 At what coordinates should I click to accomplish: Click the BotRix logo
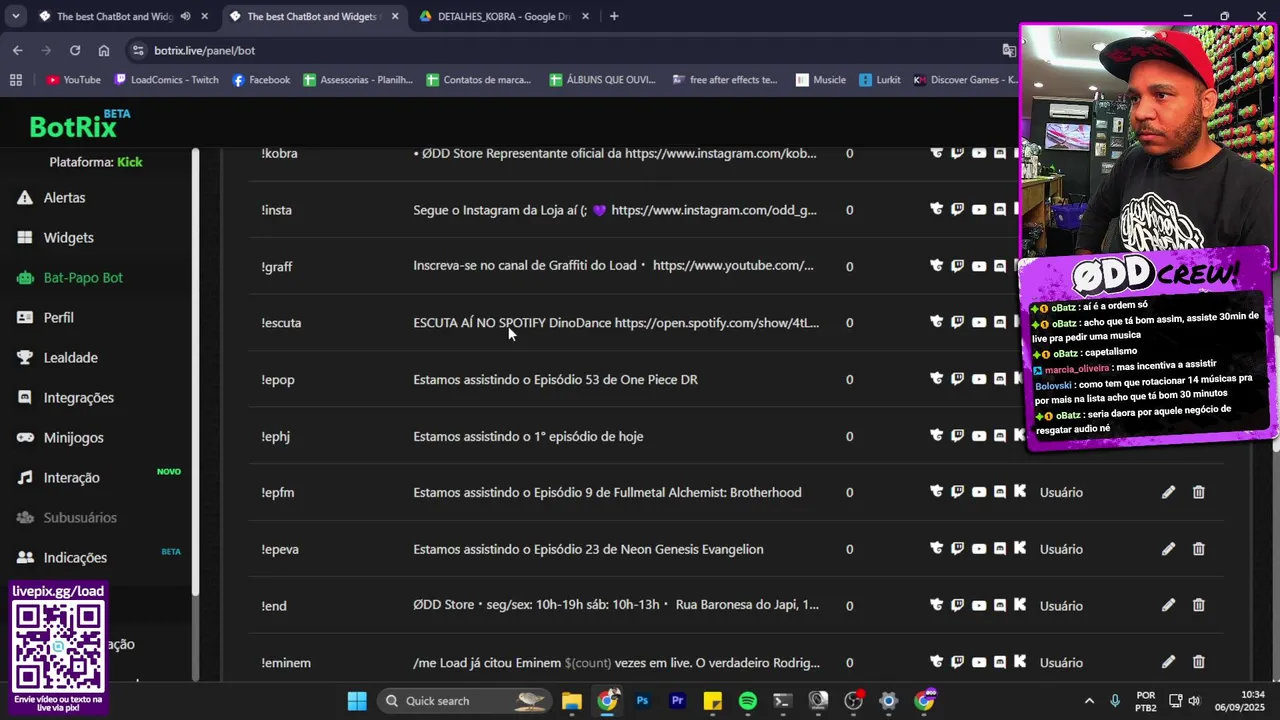coord(79,125)
